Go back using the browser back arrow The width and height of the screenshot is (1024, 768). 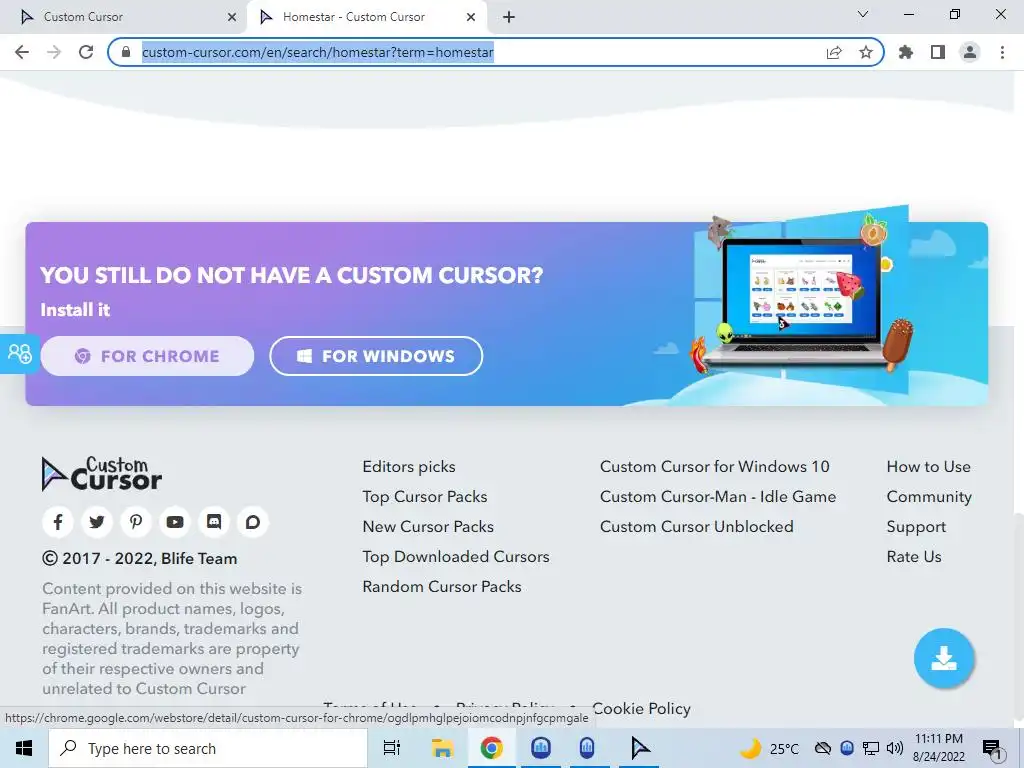(x=22, y=52)
